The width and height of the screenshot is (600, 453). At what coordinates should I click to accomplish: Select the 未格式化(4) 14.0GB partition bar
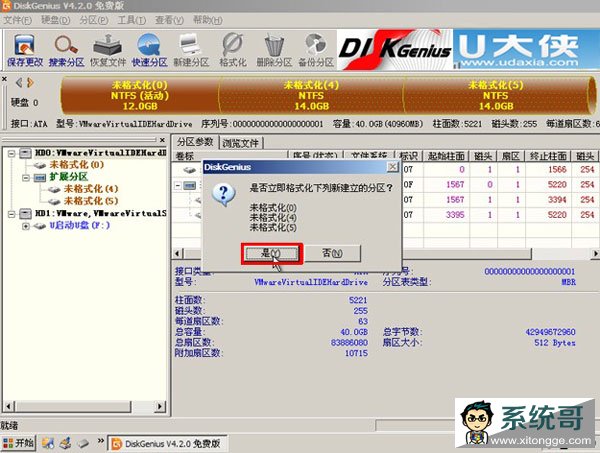click(311, 95)
